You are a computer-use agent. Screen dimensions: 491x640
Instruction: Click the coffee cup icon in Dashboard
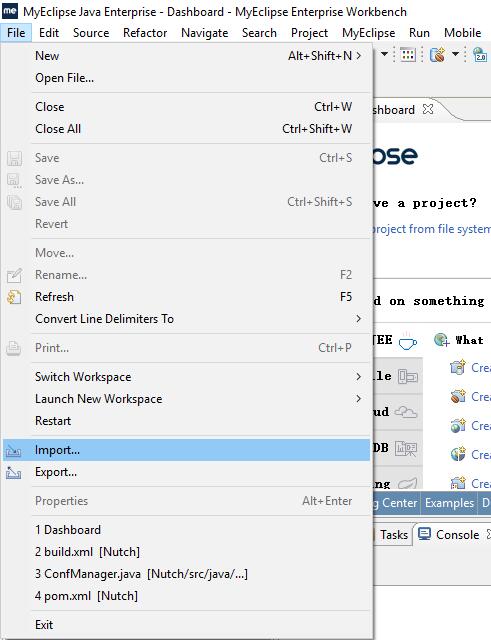coord(407,342)
